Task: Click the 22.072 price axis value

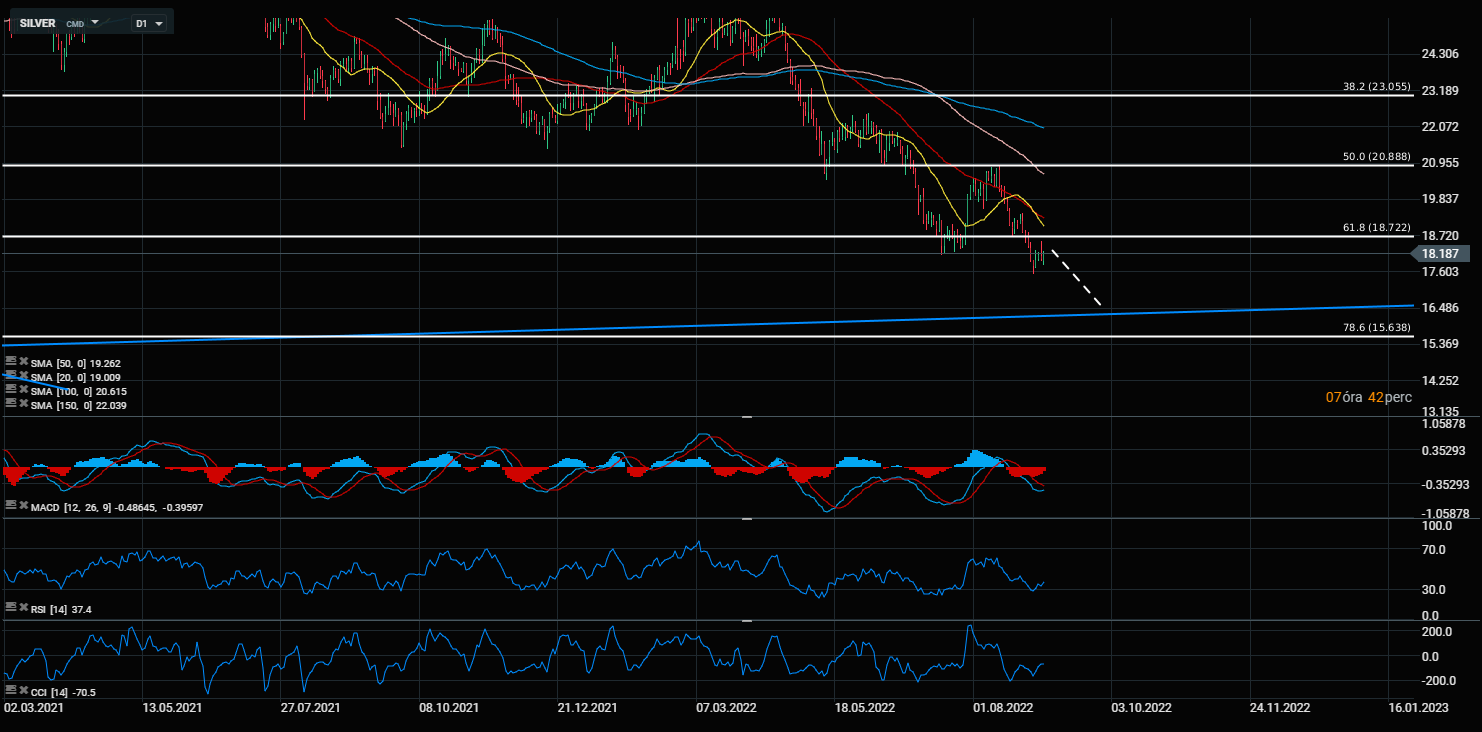Action: tap(1440, 127)
